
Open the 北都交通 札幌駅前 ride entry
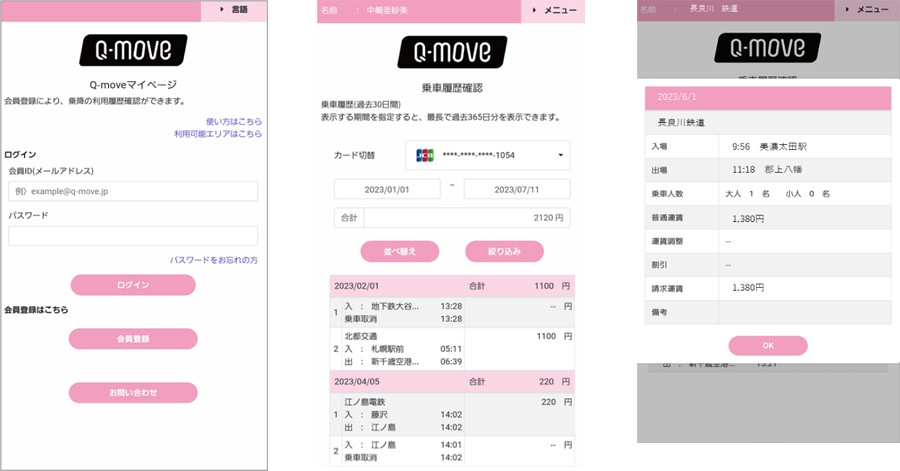point(452,349)
